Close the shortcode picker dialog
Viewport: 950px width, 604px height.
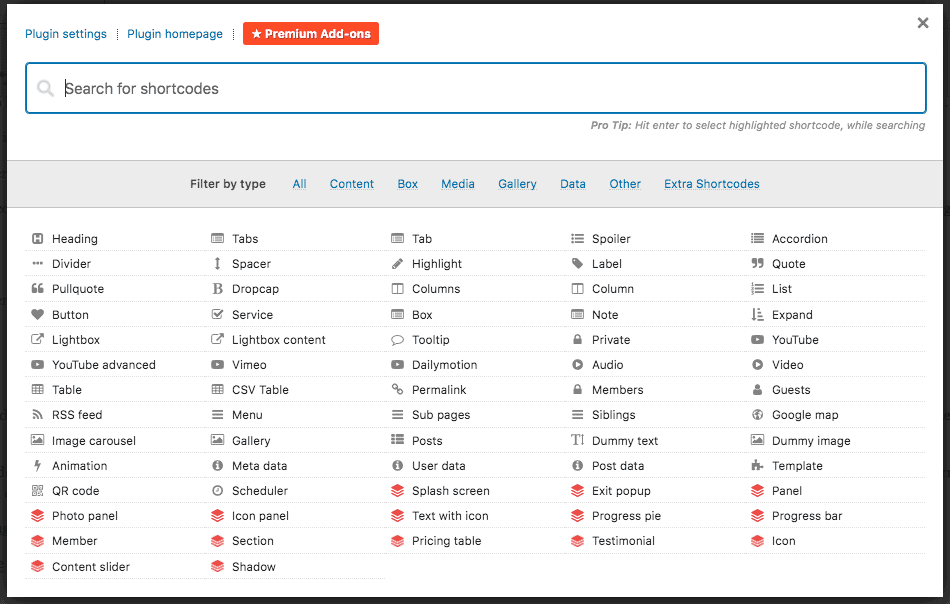pyautogui.click(x=922, y=22)
